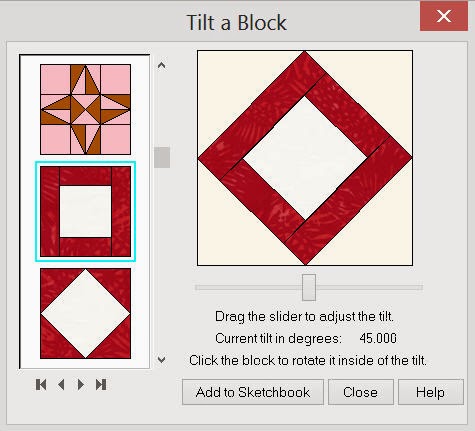475x431 pixels.
Task: Click the scrollbar track below the thumb
Action: coord(162,260)
